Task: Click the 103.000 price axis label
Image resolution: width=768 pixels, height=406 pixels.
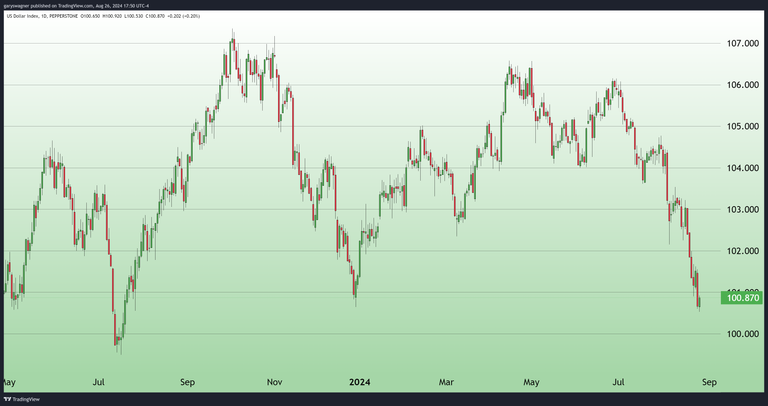Action: (x=740, y=210)
